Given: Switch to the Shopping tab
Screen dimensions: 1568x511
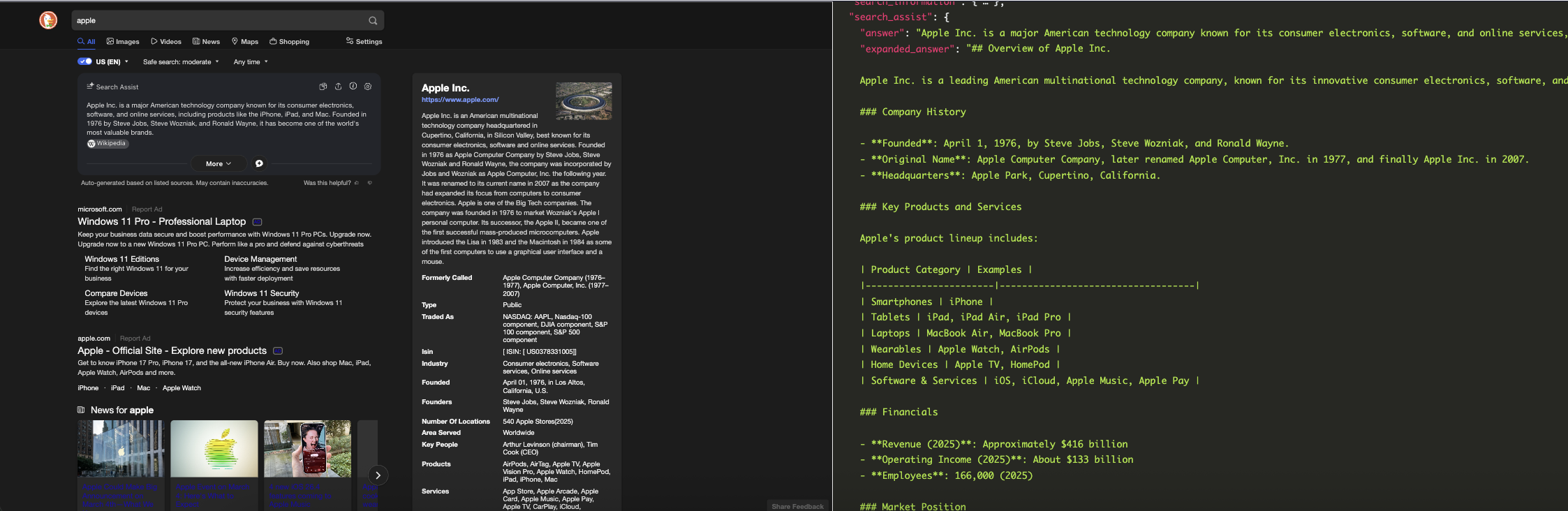Looking at the screenshot, I should click(x=289, y=42).
